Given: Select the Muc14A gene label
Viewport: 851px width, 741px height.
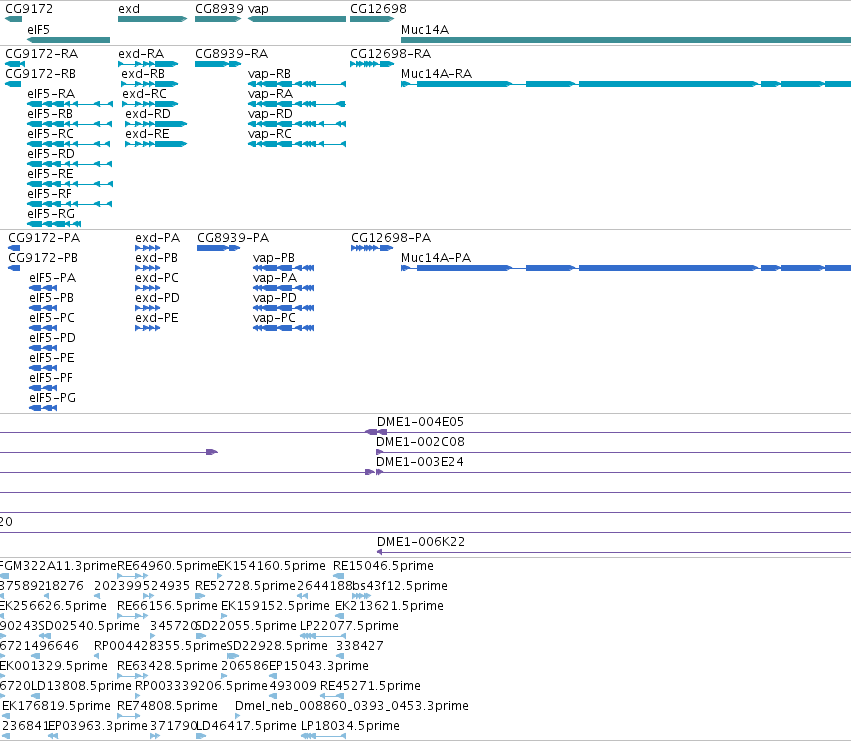Looking at the screenshot, I should pyautogui.click(x=425, y=30).
